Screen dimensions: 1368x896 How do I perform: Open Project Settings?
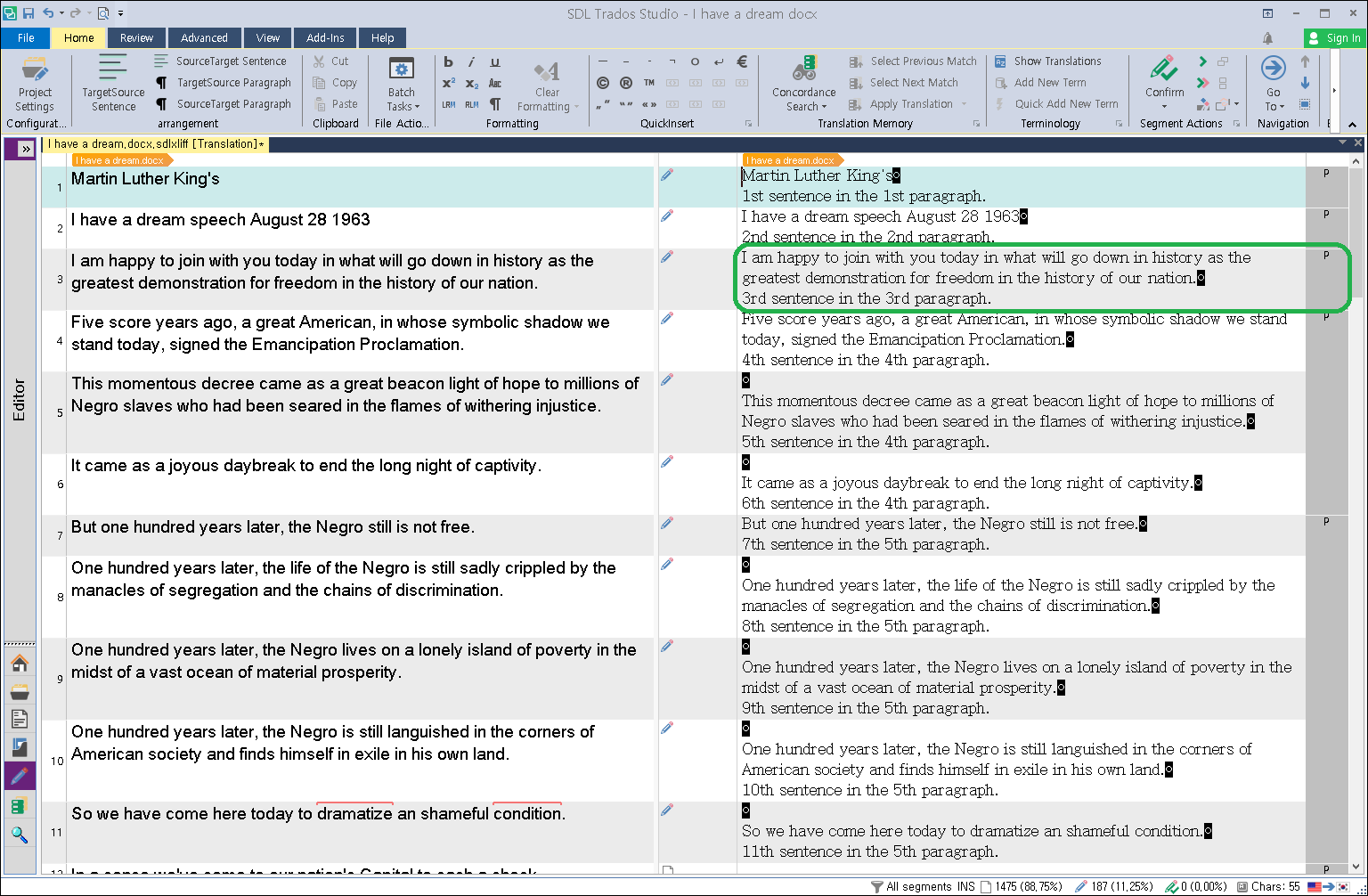35,84
